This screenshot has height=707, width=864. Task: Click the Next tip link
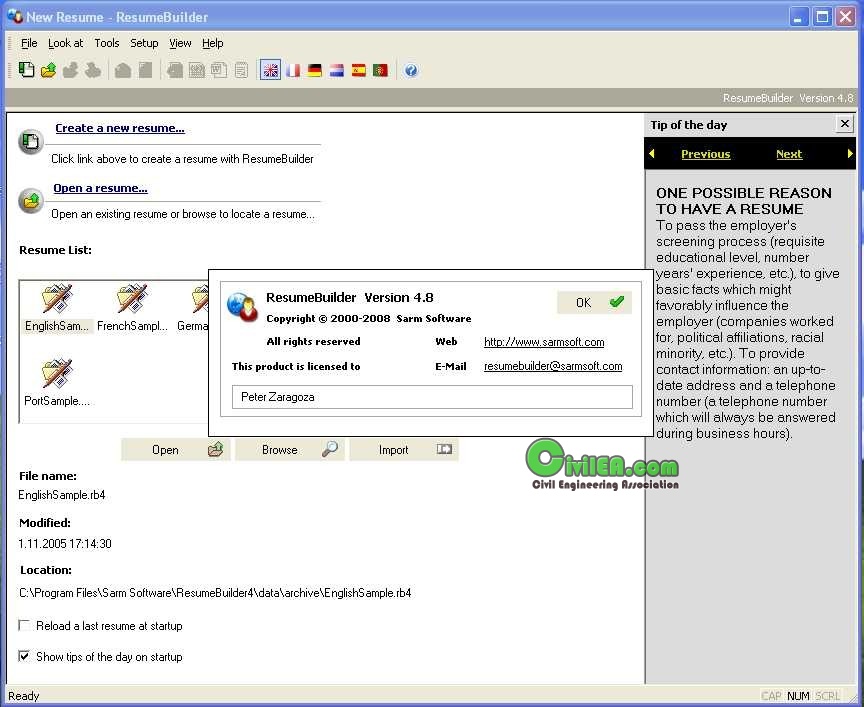pos(789,154)
